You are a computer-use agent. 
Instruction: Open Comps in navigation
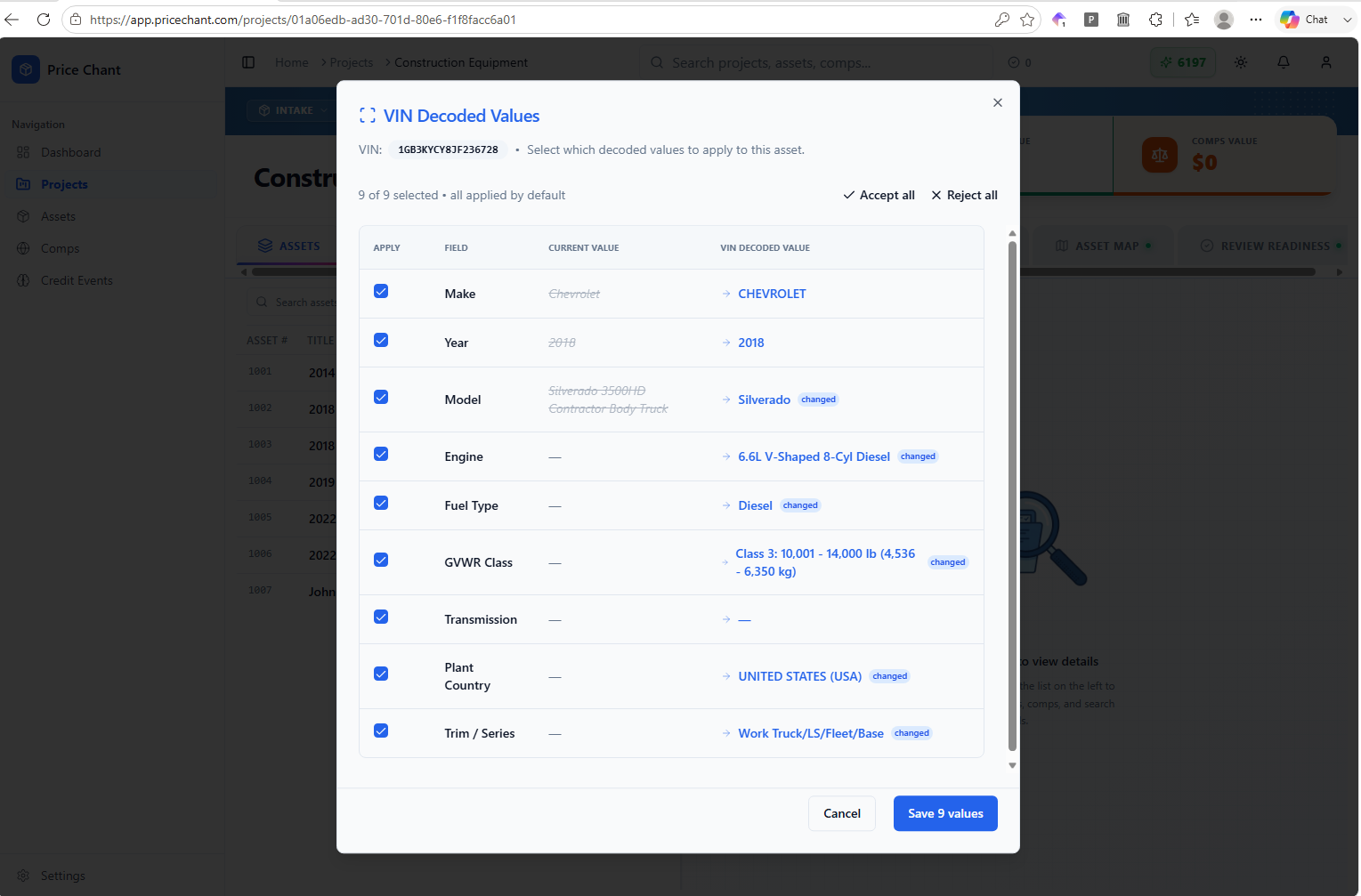(60, 248)
